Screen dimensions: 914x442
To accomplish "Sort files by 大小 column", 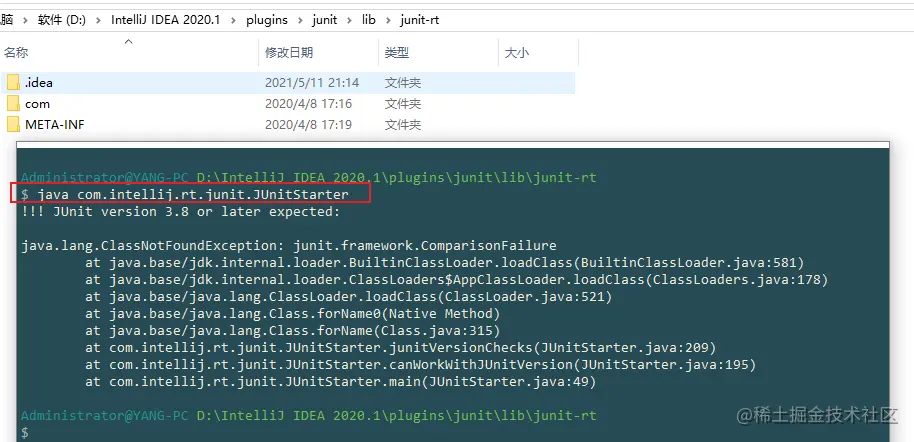I will pyautogui.click(x=516, y=52).
